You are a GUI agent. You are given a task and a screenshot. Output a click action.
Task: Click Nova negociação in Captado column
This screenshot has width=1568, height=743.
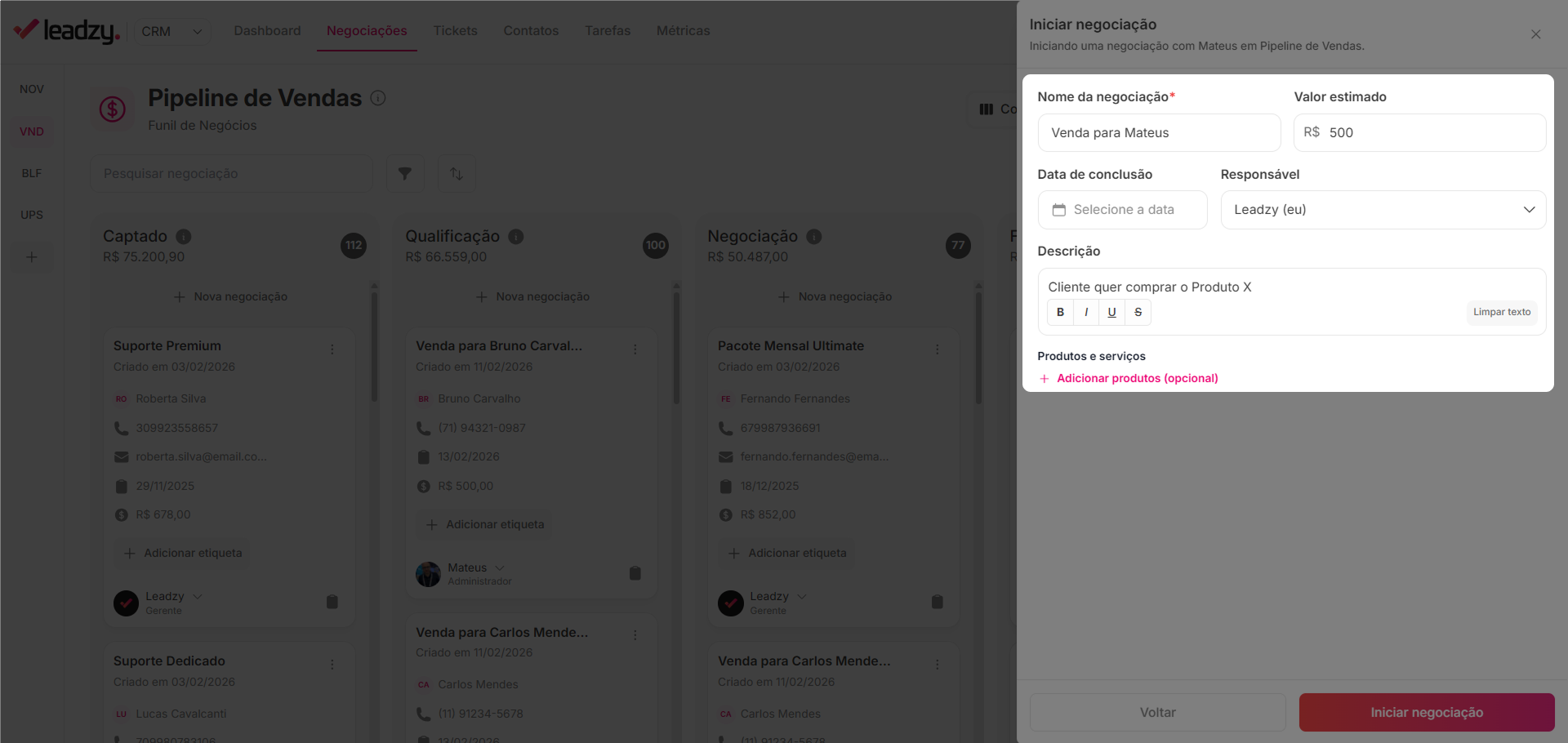point(230,296)
